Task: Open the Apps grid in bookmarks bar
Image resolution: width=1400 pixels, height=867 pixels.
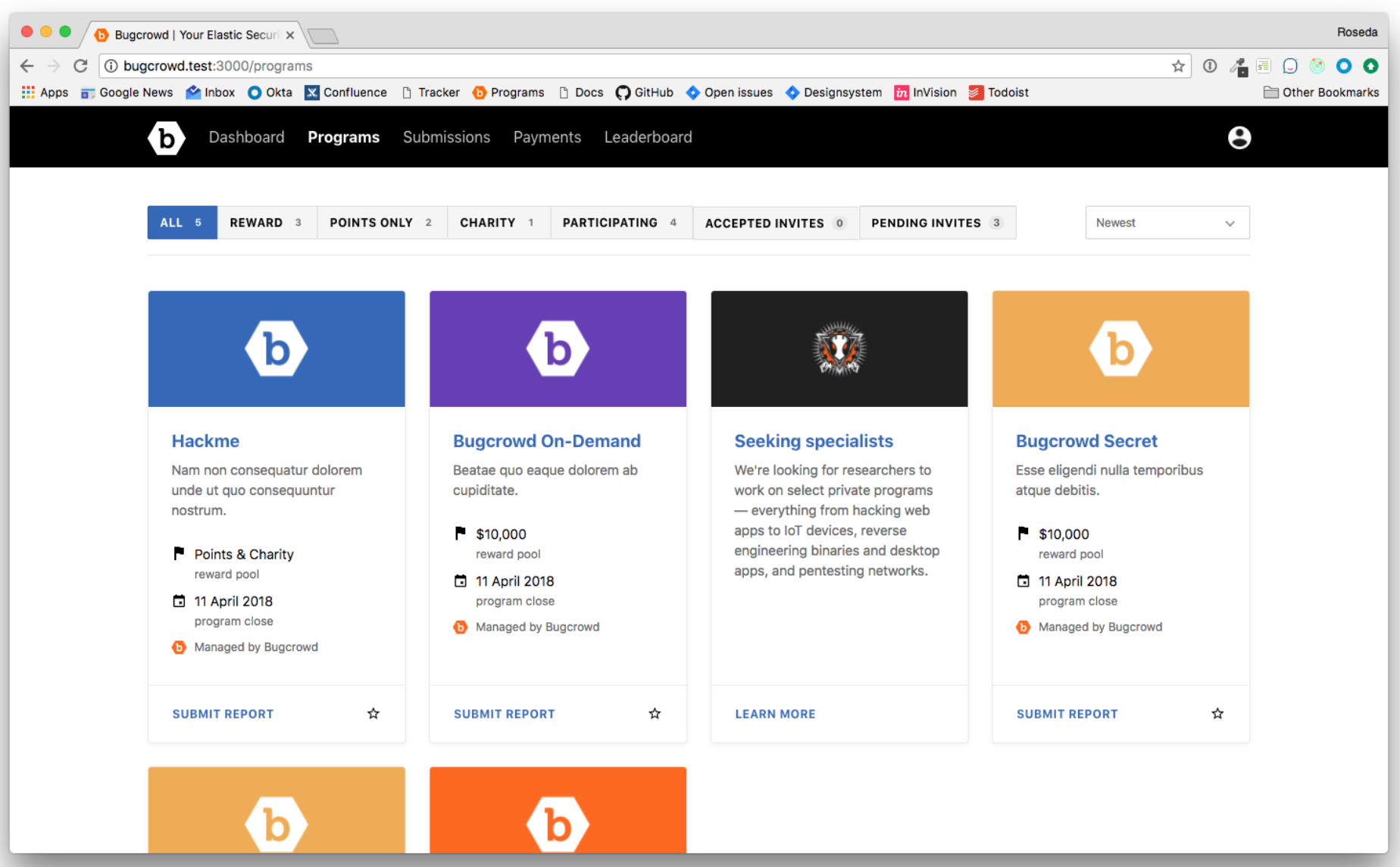Action: point(45,92)
